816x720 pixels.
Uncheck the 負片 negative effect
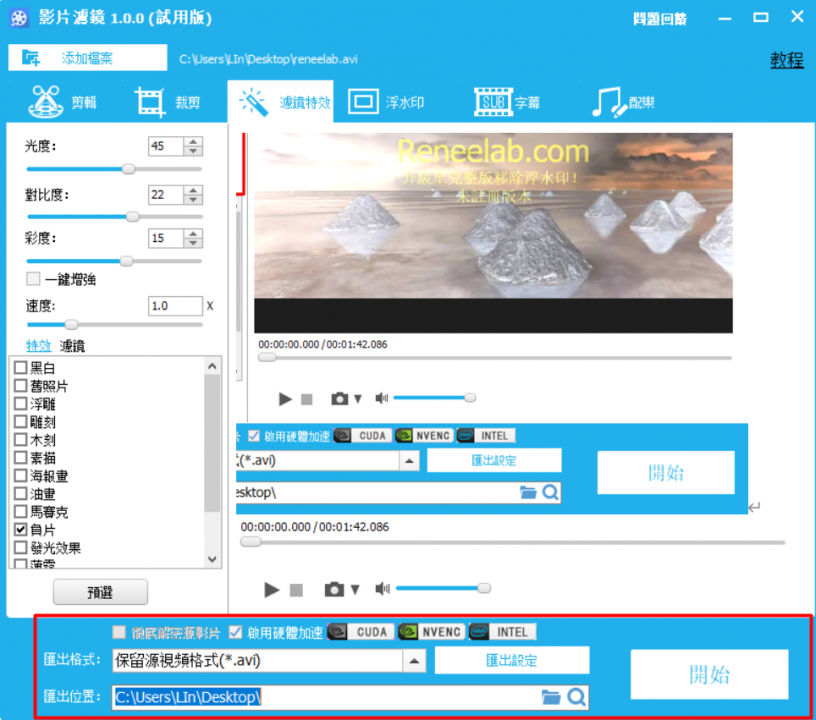tap(20, 530)
